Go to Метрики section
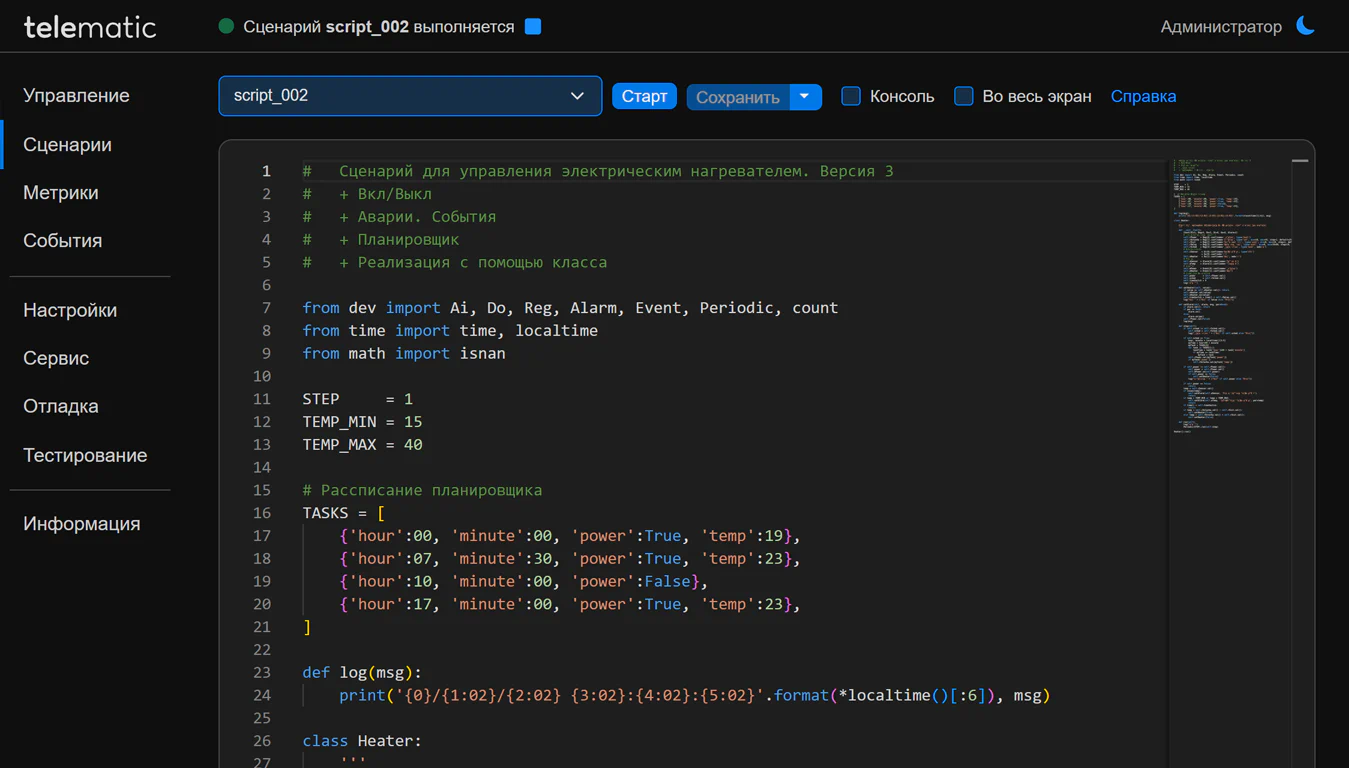This screenshot has height=768, width=1349. coord(61,193)
